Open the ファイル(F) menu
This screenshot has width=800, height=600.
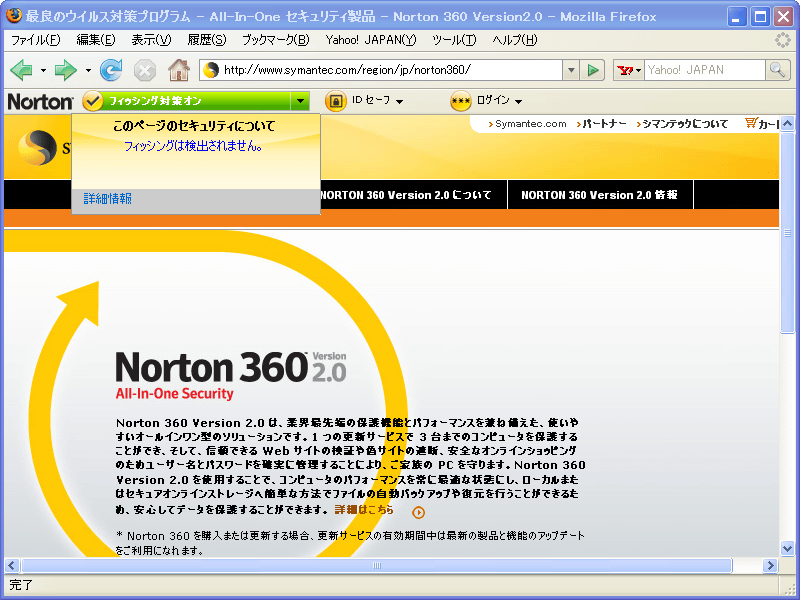(x=35, y=40)
